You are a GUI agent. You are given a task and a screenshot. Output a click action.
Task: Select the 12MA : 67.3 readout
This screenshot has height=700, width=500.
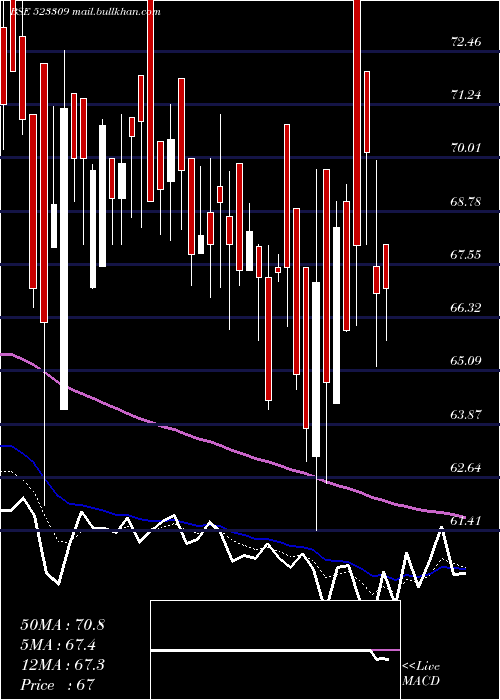[x=62, y=665]
